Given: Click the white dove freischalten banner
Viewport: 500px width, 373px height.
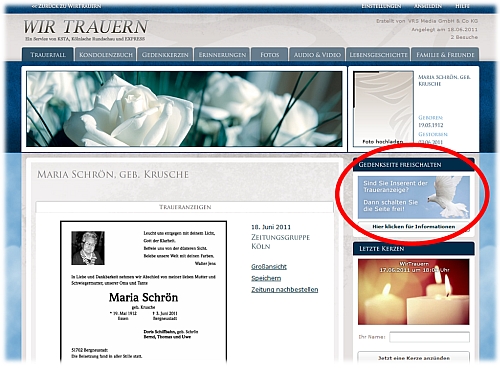Looking at the screenshot, I should pos(414,197).
